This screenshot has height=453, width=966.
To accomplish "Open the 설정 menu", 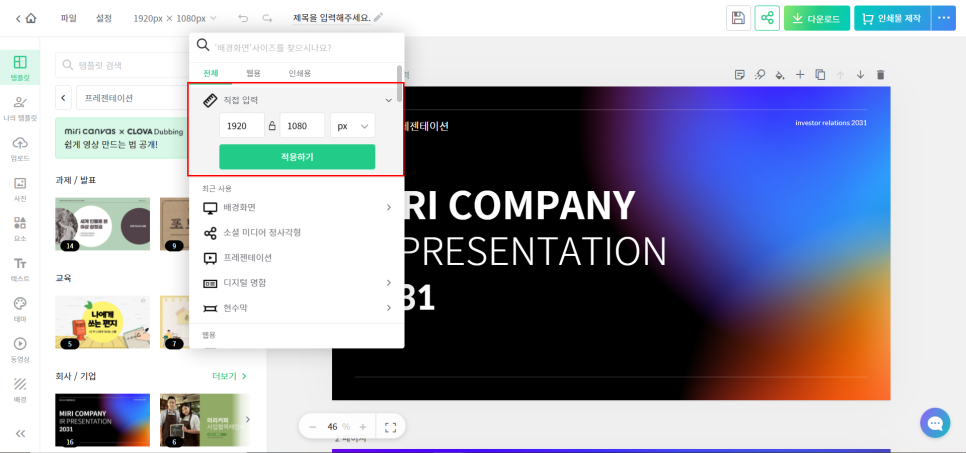I will 104,18.
